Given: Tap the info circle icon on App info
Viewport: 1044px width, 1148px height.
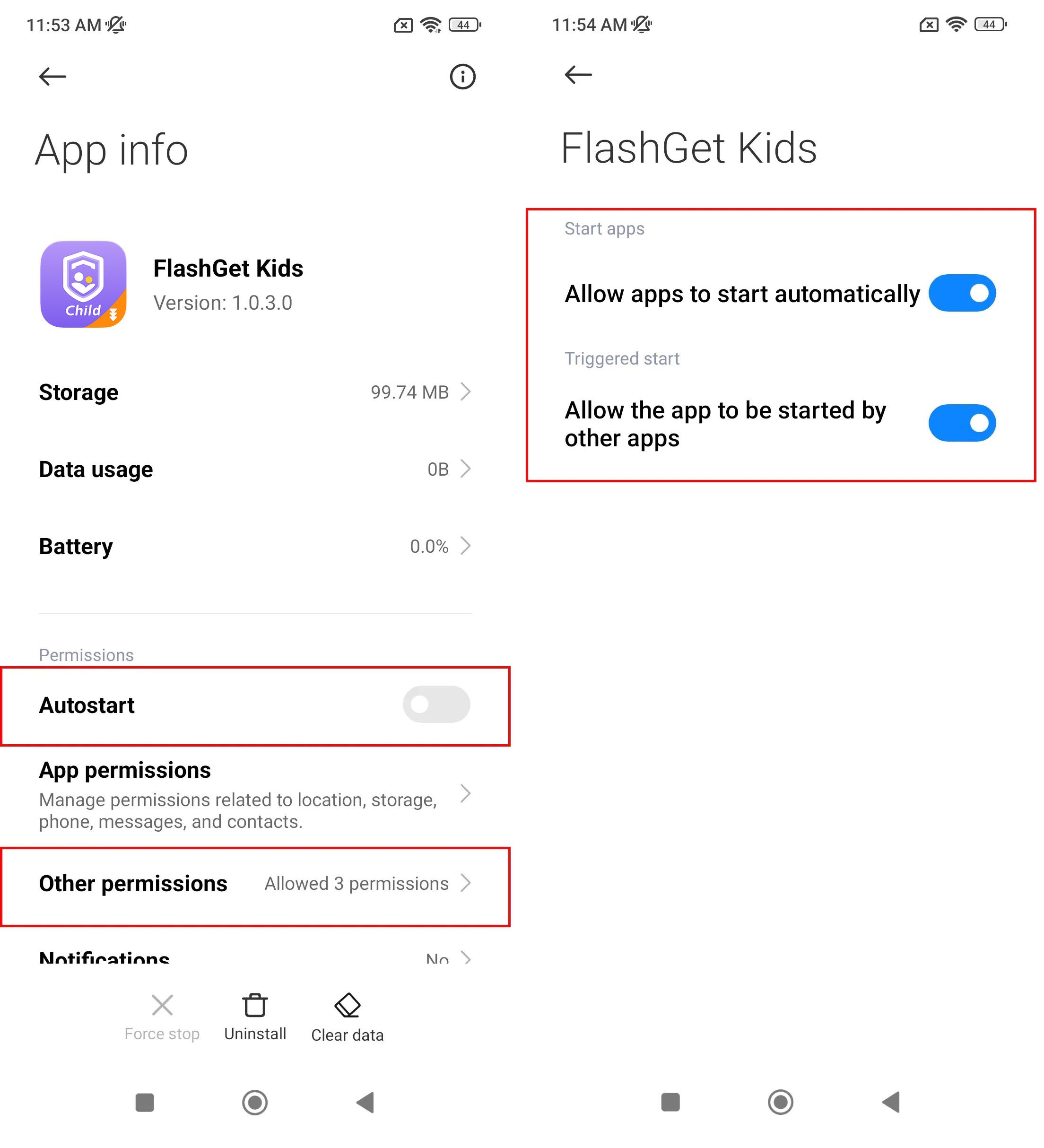Looking at the screenshot, I should point(461,75).
